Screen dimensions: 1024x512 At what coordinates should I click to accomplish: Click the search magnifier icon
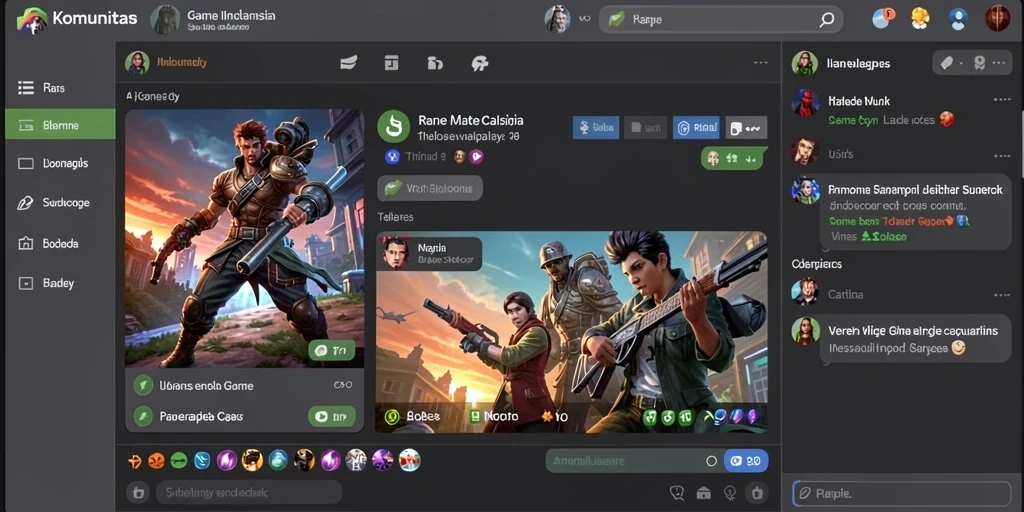pyautogui.click(x=826, y=20)
